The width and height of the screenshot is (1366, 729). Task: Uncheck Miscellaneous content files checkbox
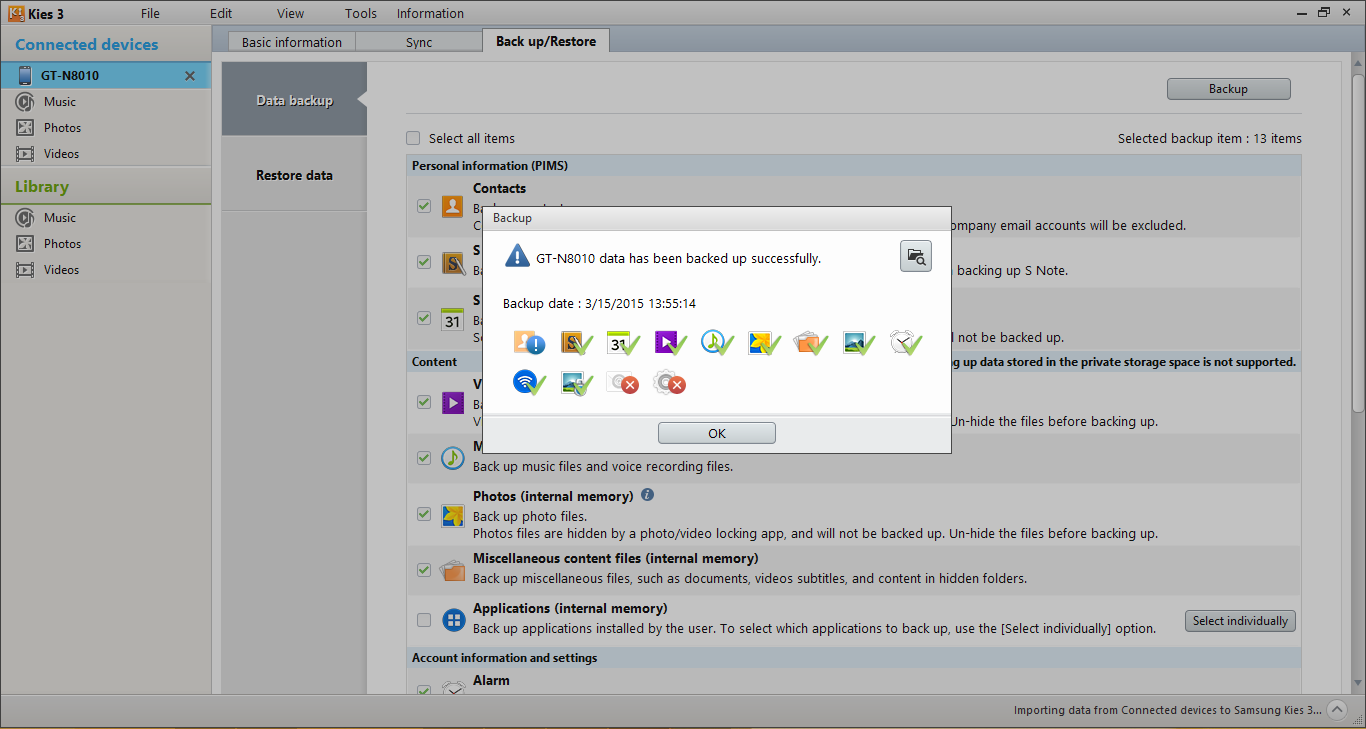click(x=424, y=570)
